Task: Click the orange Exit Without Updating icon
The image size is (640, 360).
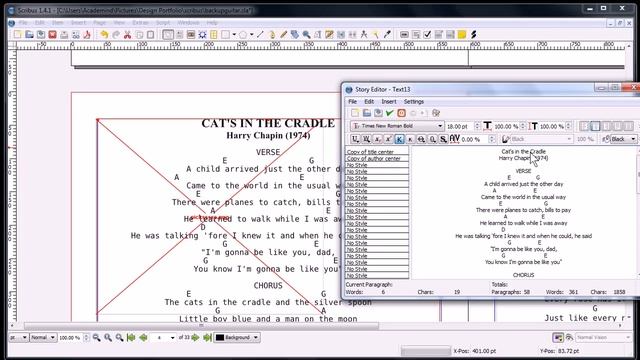Action: 401,113
